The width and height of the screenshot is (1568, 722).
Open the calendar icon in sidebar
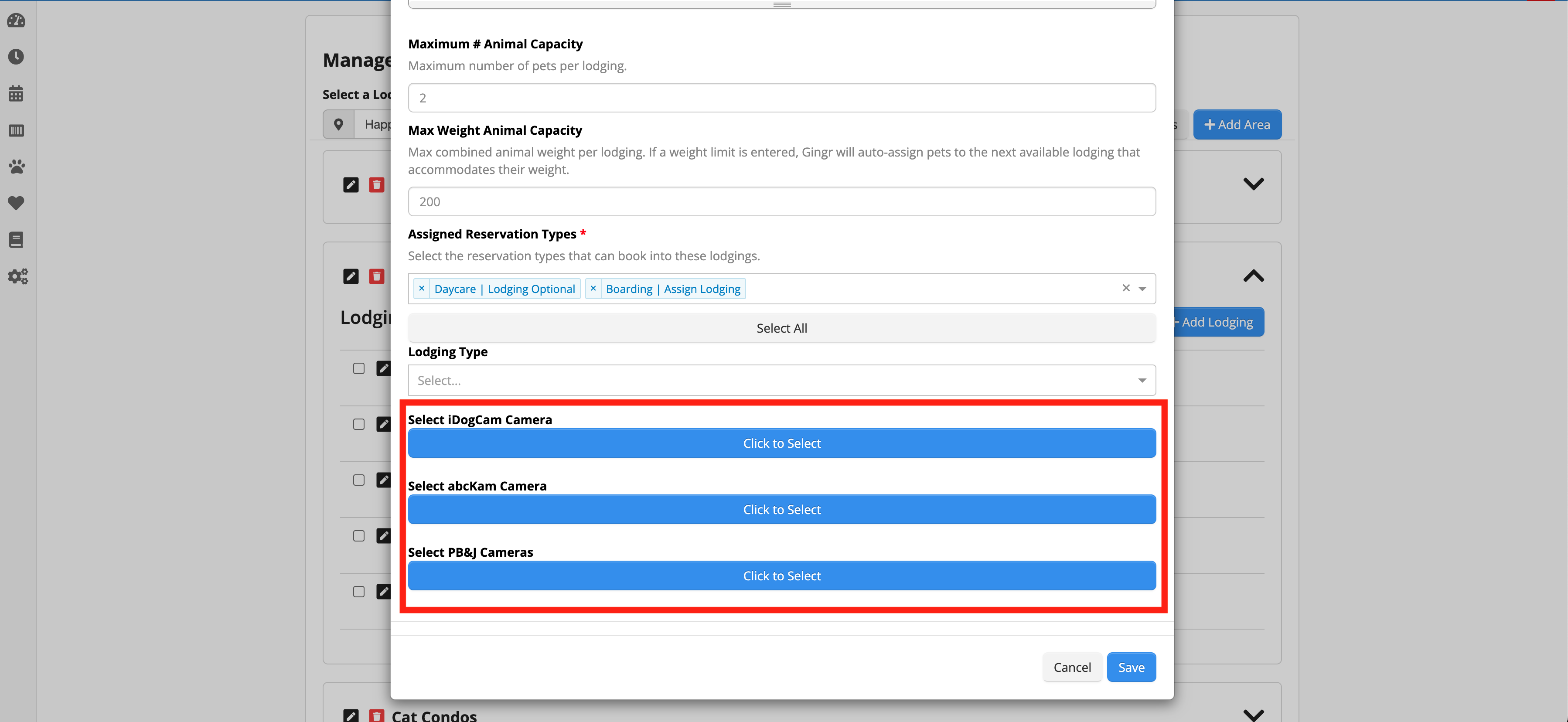tap(17, 94)
